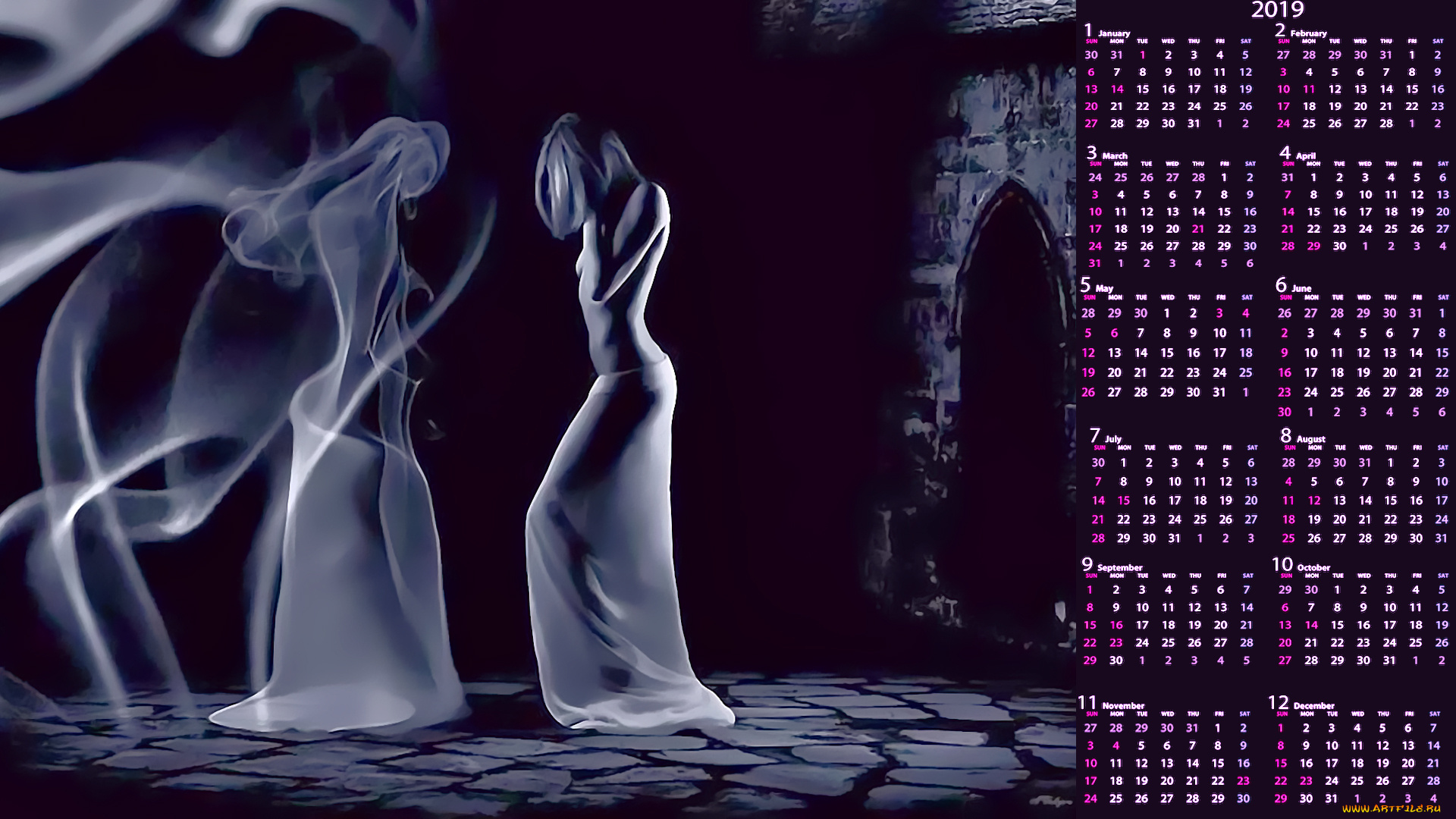This screenshot has height=819, width=1456.
Task: Click September 16 highlighted date
Action: (1116, 626)
